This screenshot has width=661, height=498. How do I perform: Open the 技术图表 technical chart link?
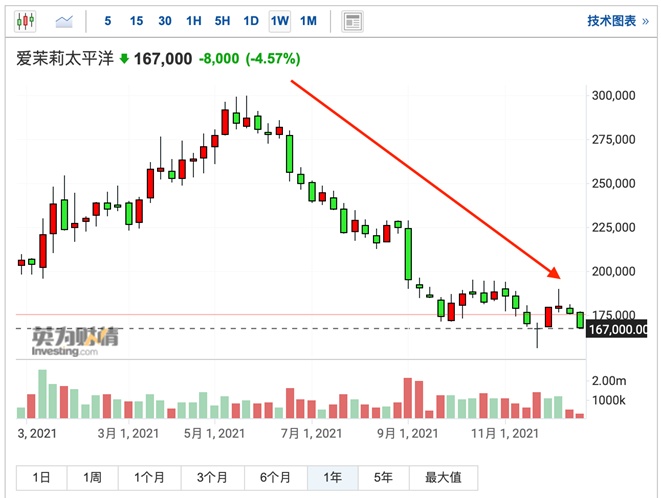611,20
